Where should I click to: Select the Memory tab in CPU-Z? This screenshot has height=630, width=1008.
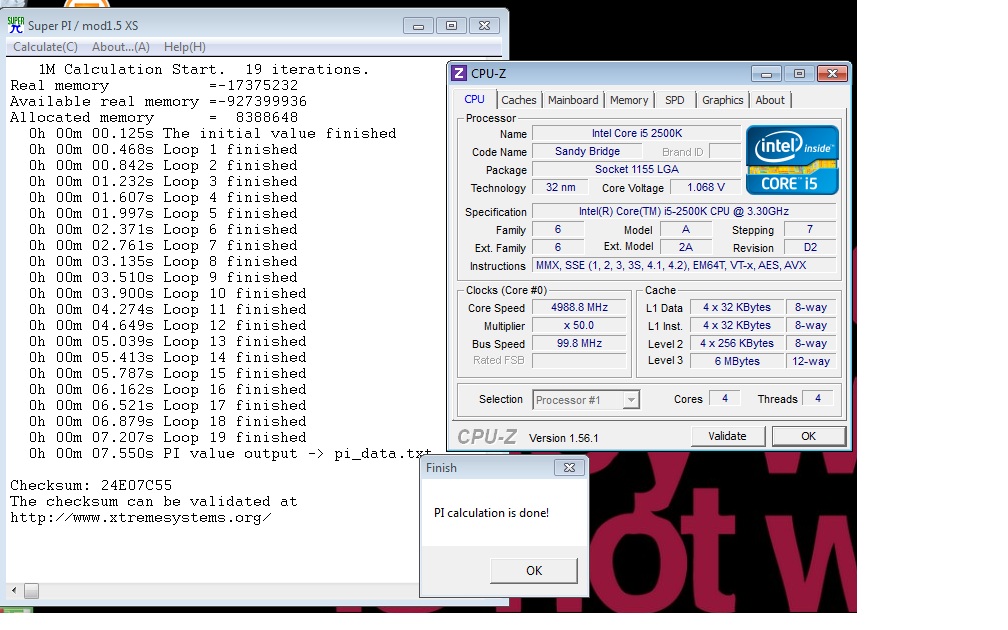pos(629,100)
